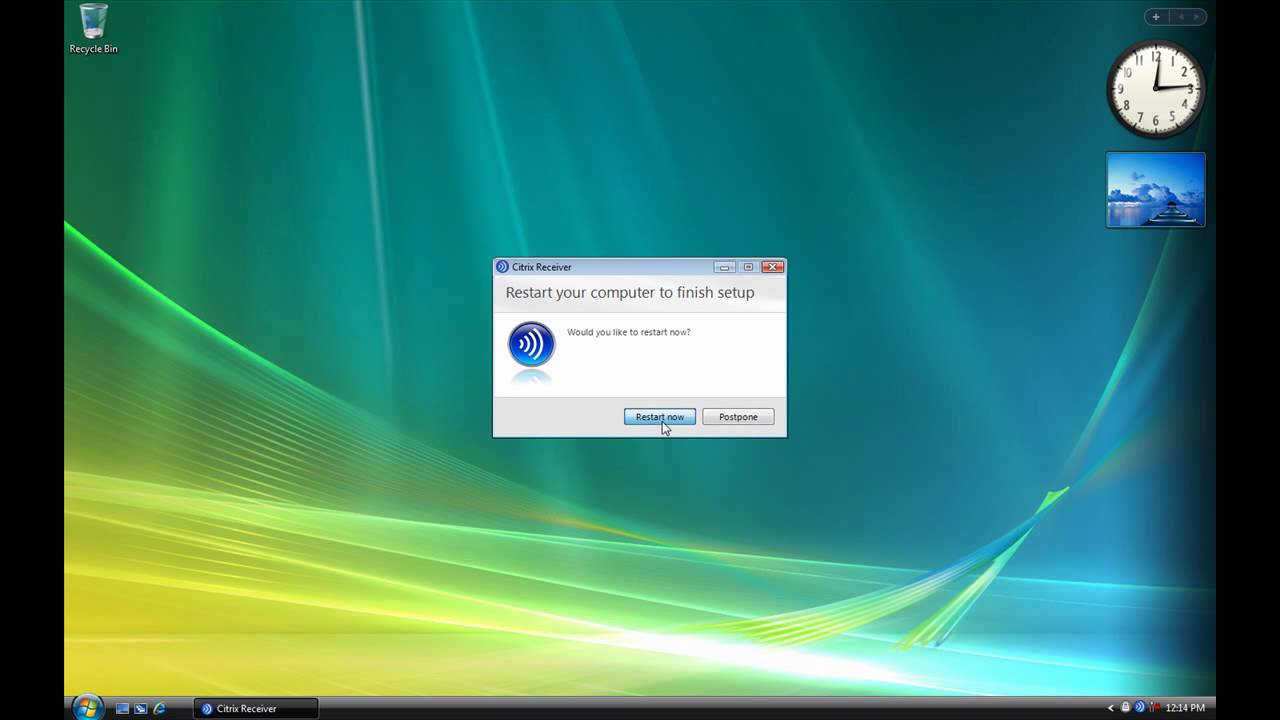Add a gadget with the sidebar plus button

tap(1156, 17)
